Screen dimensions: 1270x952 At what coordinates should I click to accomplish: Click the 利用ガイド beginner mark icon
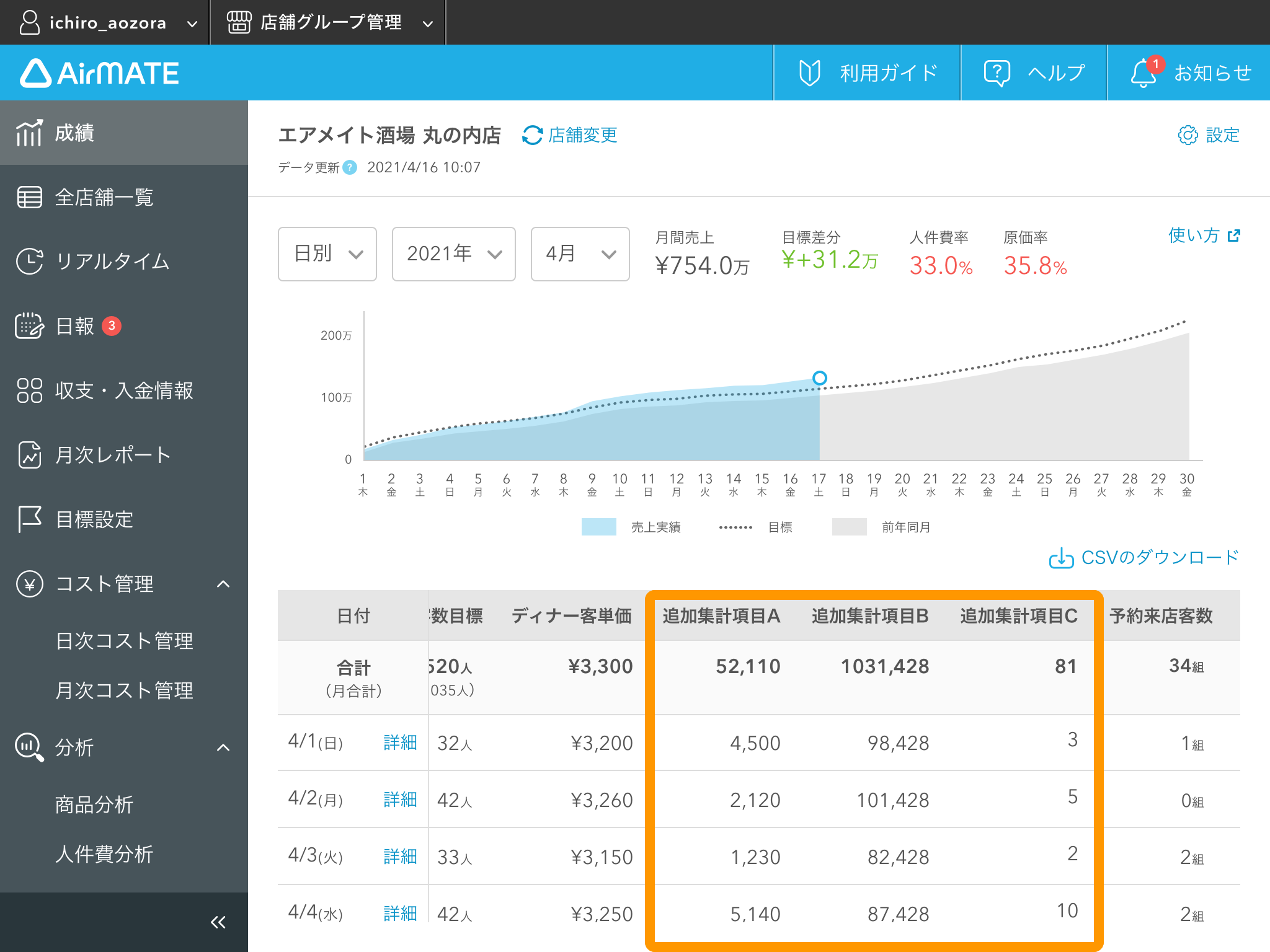[809, 73]
